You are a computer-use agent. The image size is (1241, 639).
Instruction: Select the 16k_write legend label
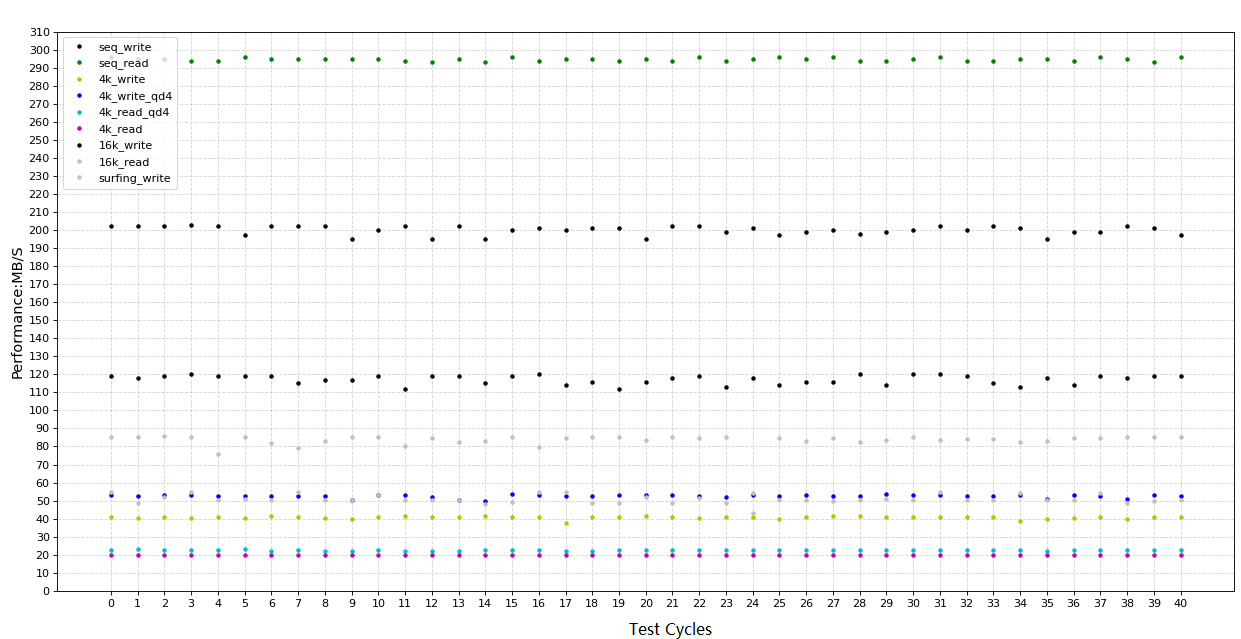pyautogui.click(x=124, y=146)
